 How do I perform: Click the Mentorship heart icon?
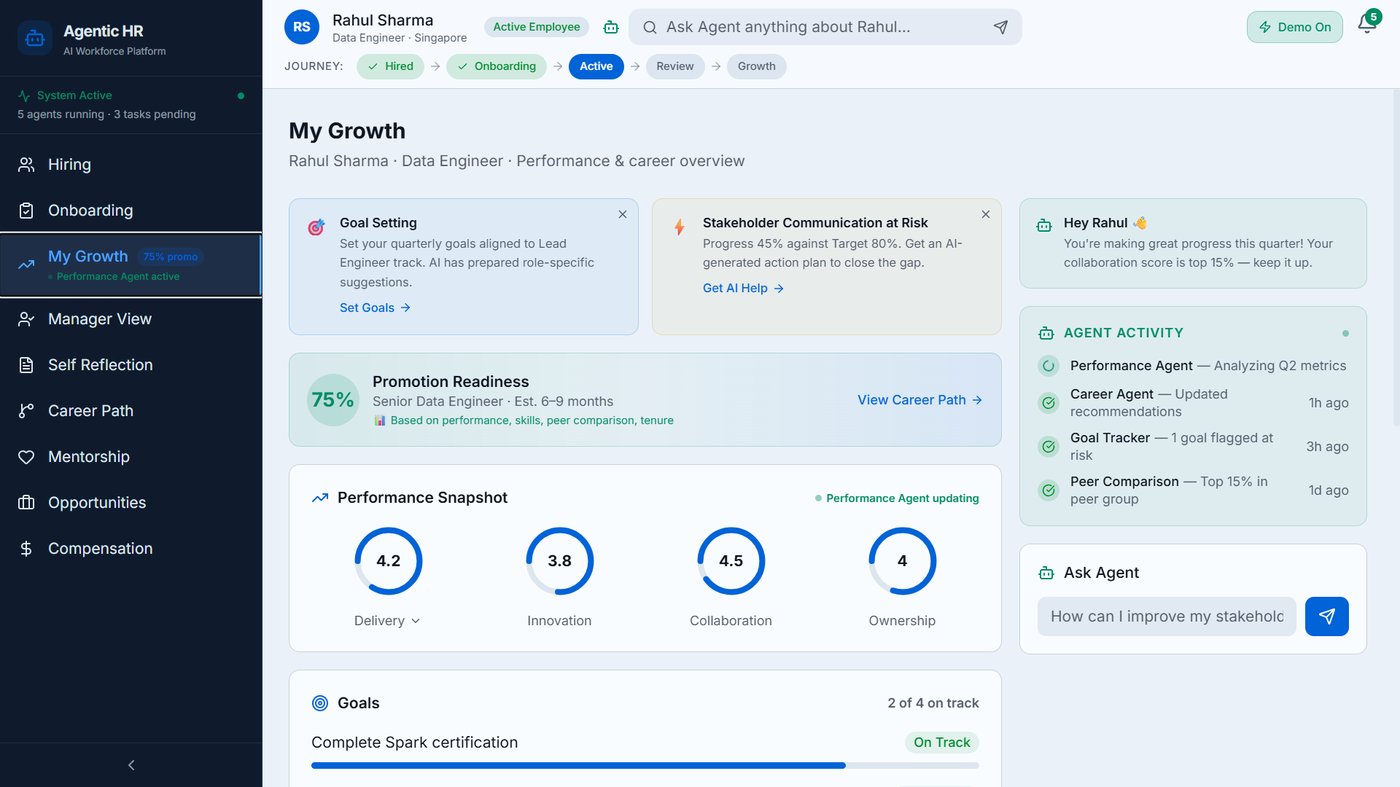(x=26, y=457)
